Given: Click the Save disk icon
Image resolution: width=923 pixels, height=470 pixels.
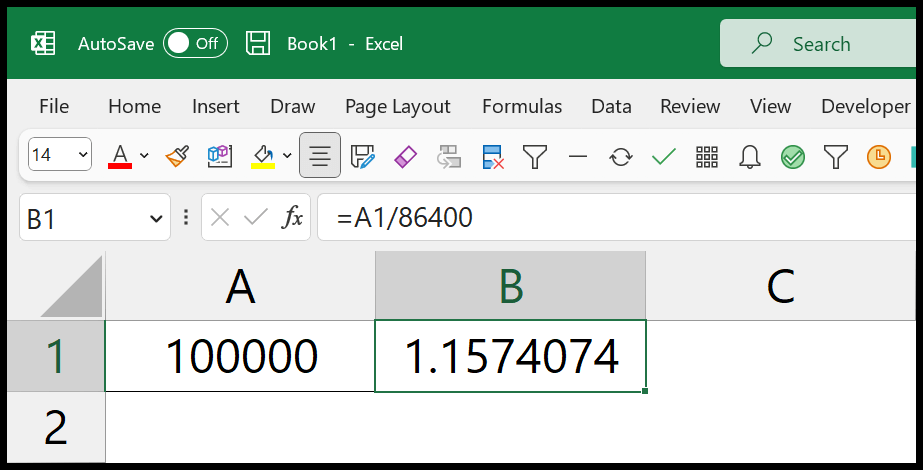Looking at the screenshot, I should [258, 44].
